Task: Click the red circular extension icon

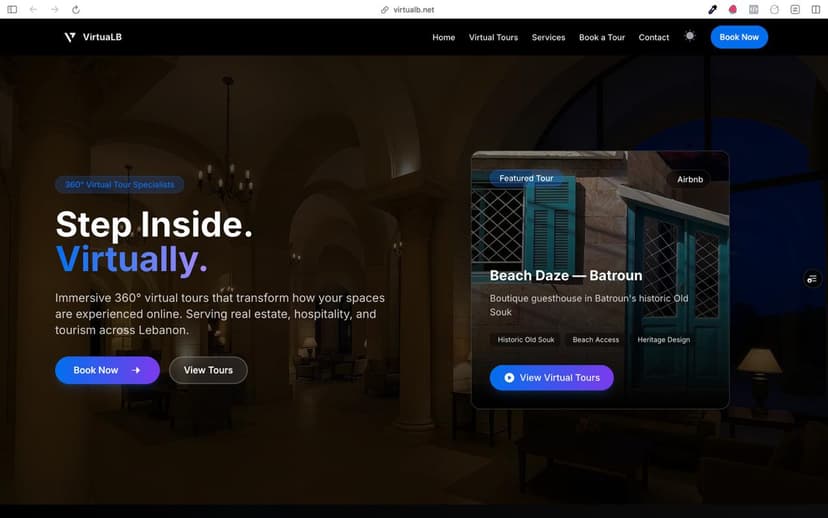Action: 733,9
